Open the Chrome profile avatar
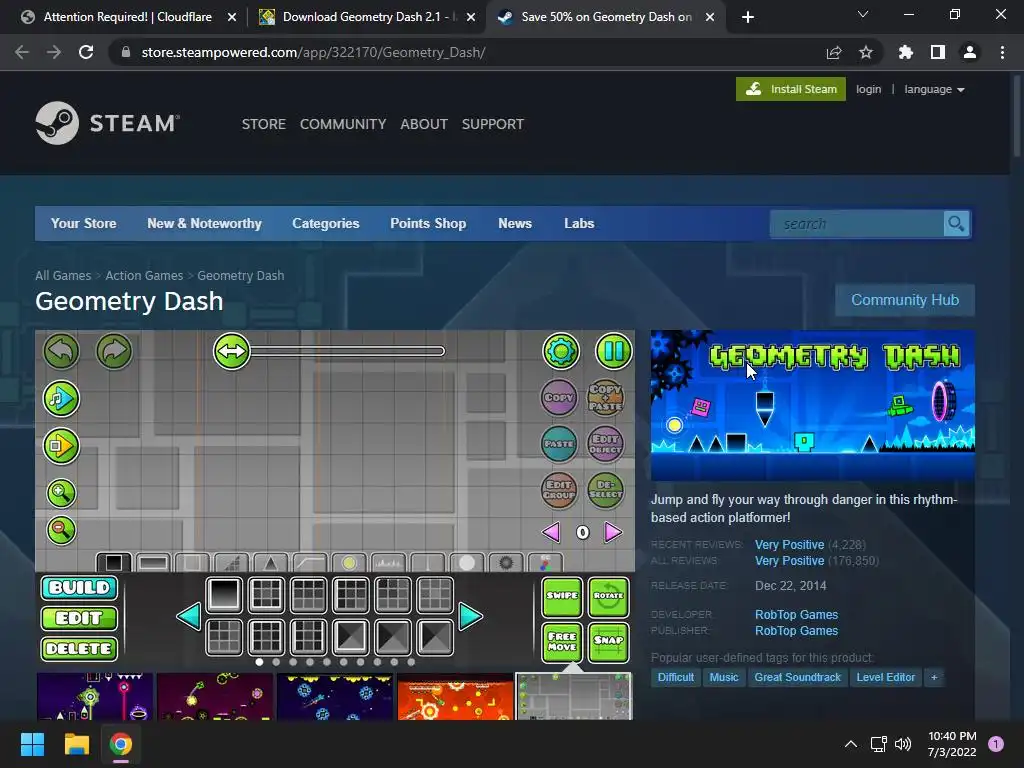The height and width of the screenshot is (768, 1024). (970, 52)
